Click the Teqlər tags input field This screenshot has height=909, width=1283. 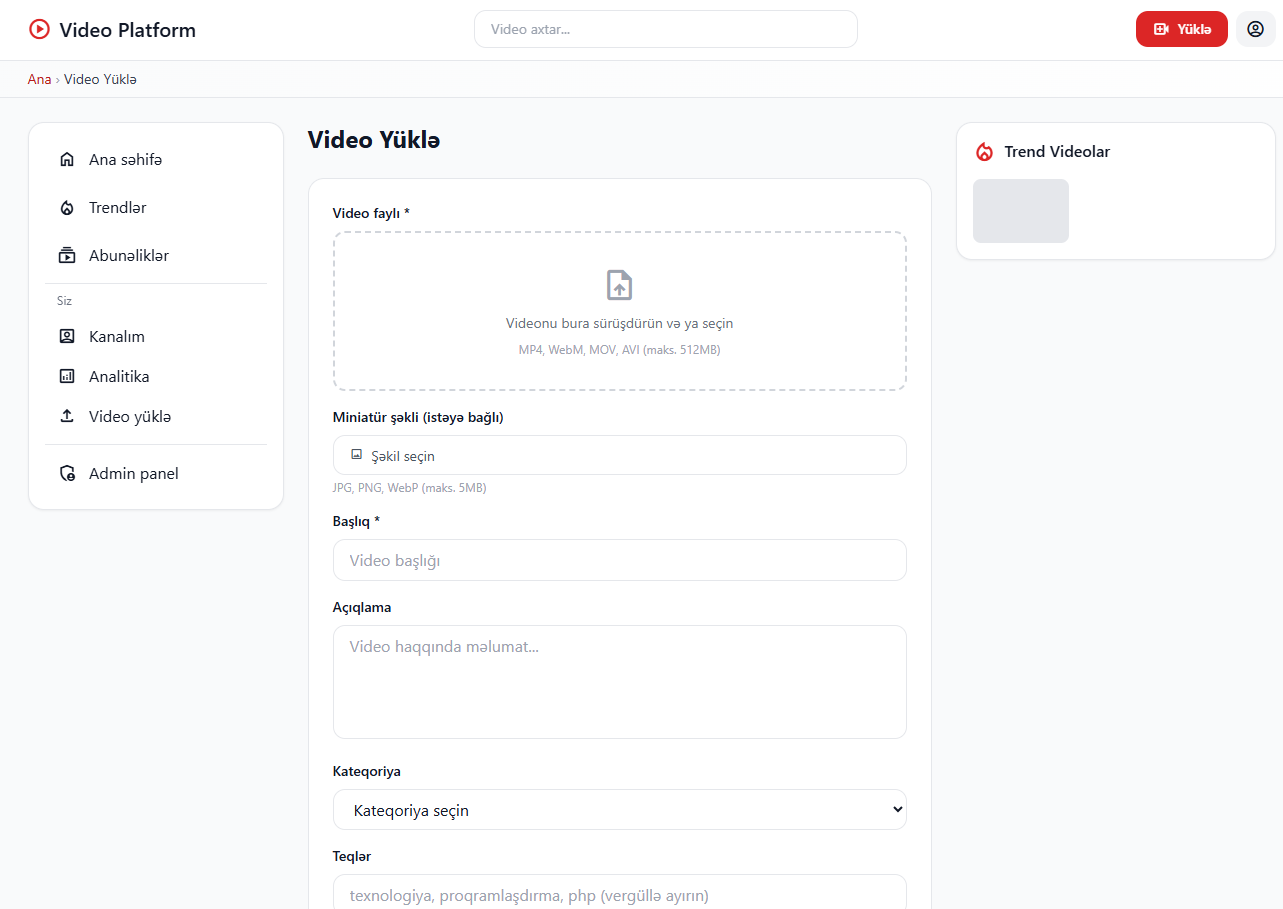pos(619,895)
